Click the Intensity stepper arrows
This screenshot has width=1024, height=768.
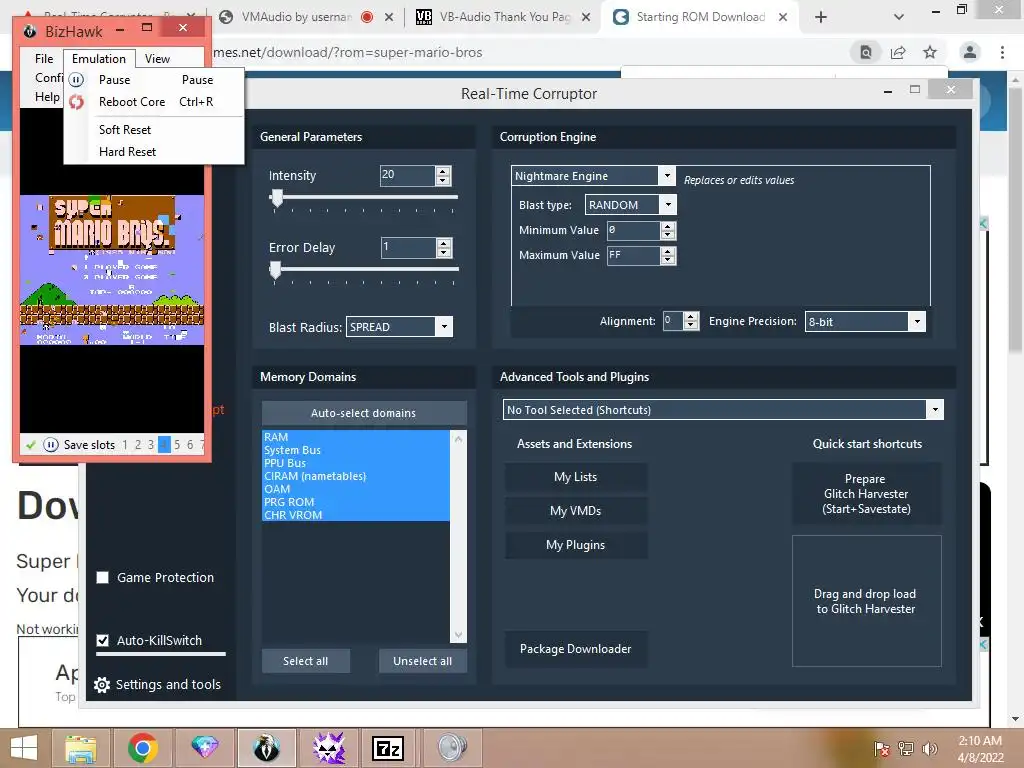[443, 176]
